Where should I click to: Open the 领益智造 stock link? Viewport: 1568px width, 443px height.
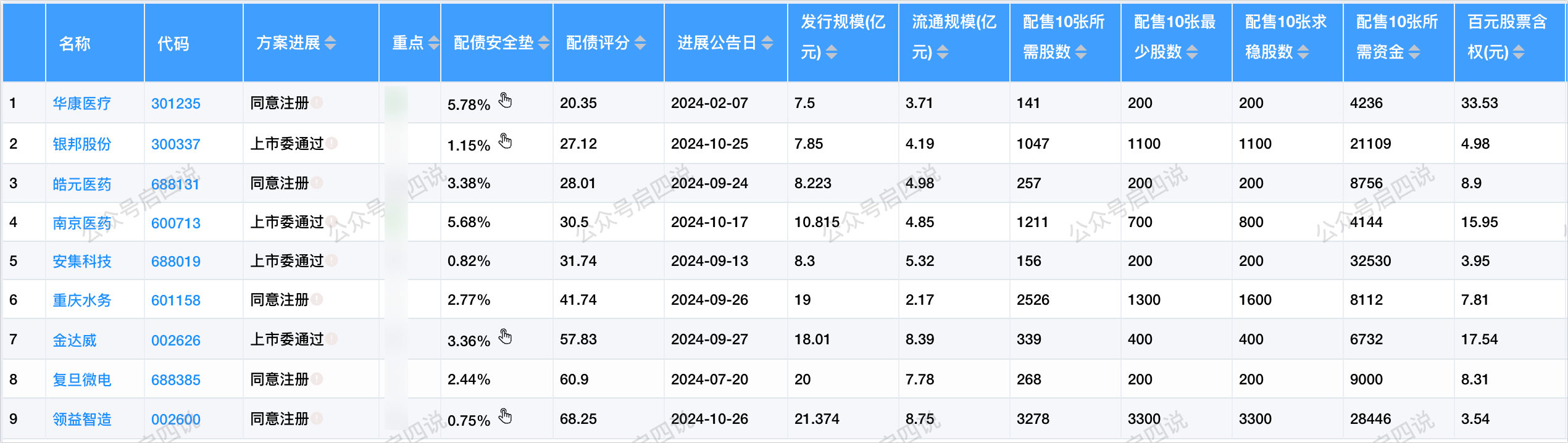pyautogui.click(x=81, y=419)
